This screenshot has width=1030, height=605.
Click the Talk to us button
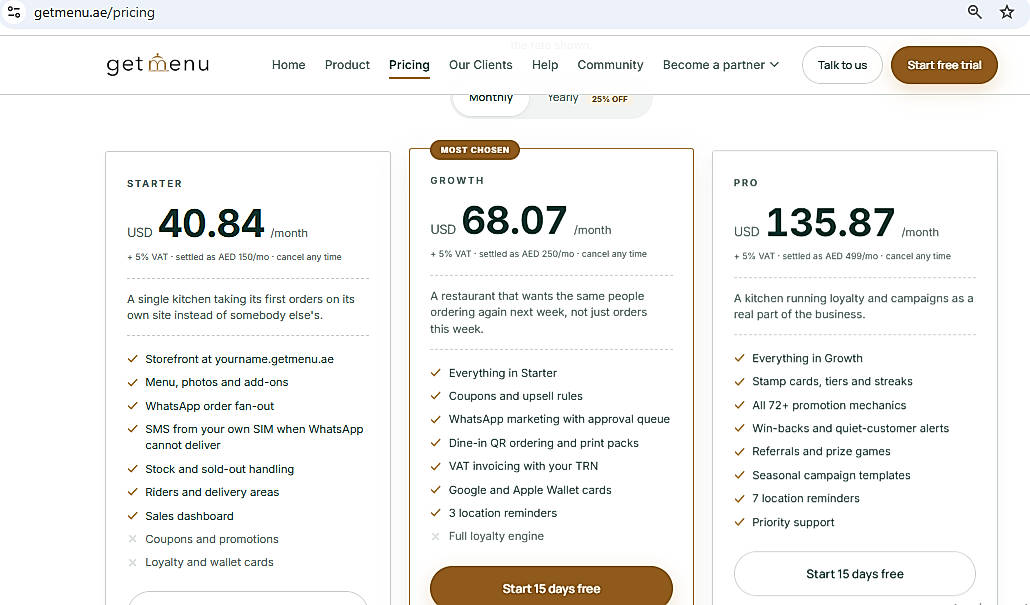(x=842, y=65)
